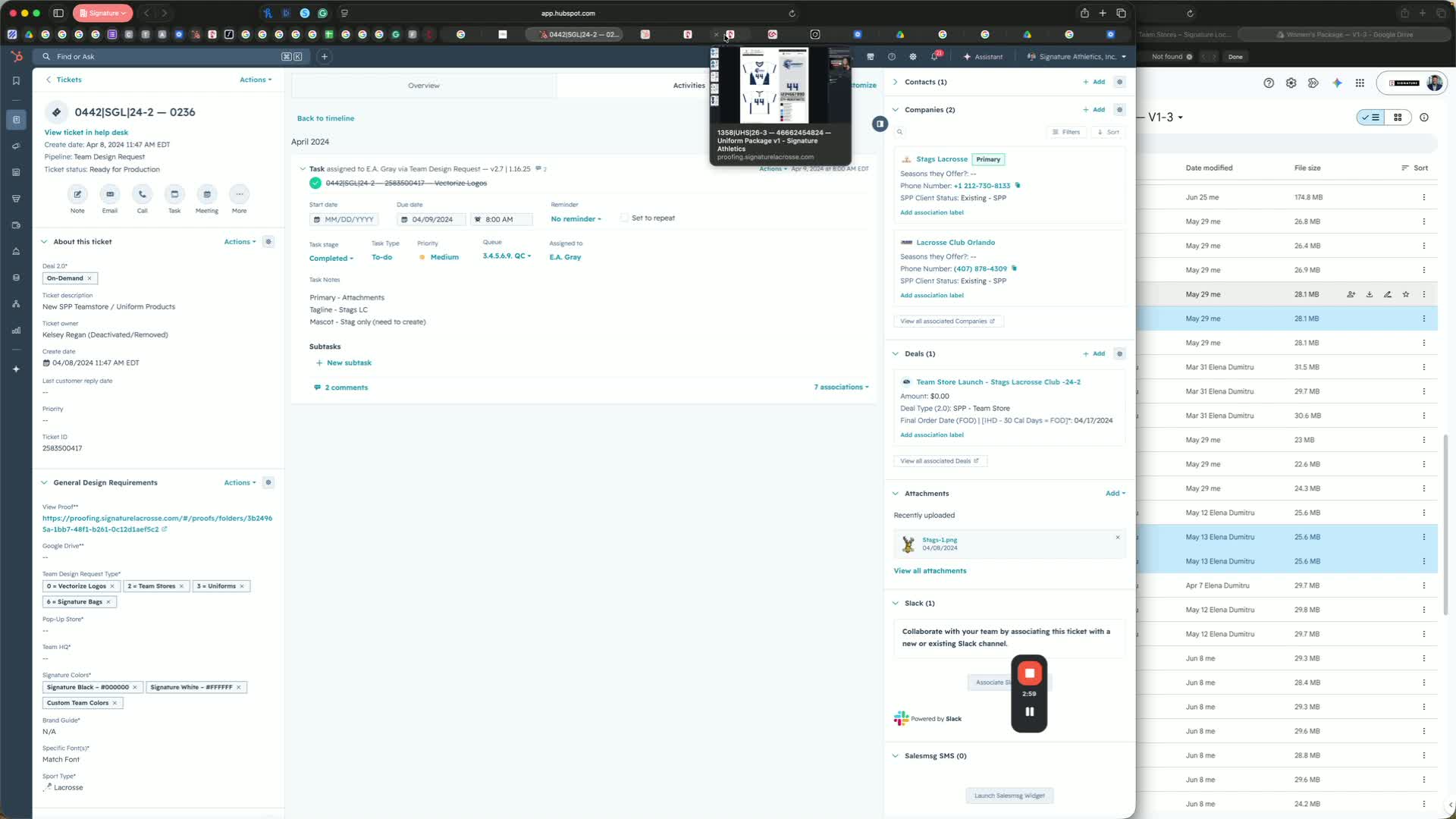Image resolution: width=1456 pixels, height=819 pixels.
Task: Collapse the right sidebar panel toggle
Action: pos(880,124)
